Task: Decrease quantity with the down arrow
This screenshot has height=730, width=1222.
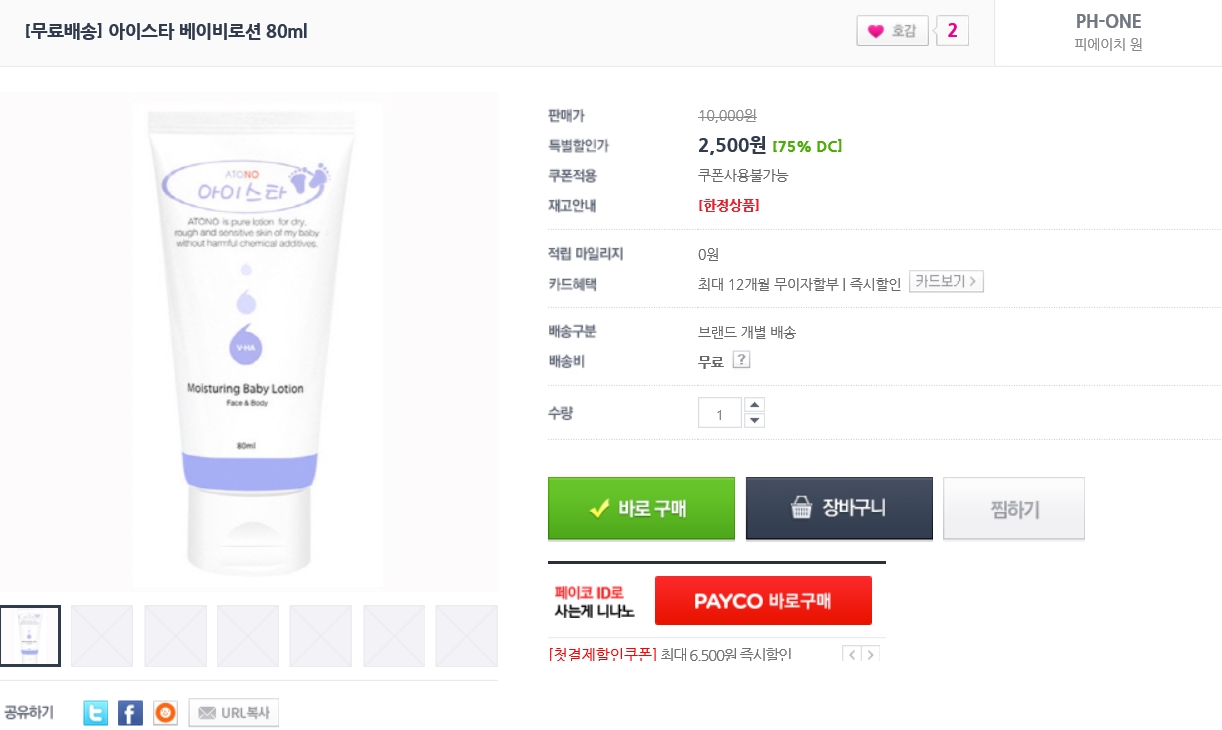Action: point(755,420)
